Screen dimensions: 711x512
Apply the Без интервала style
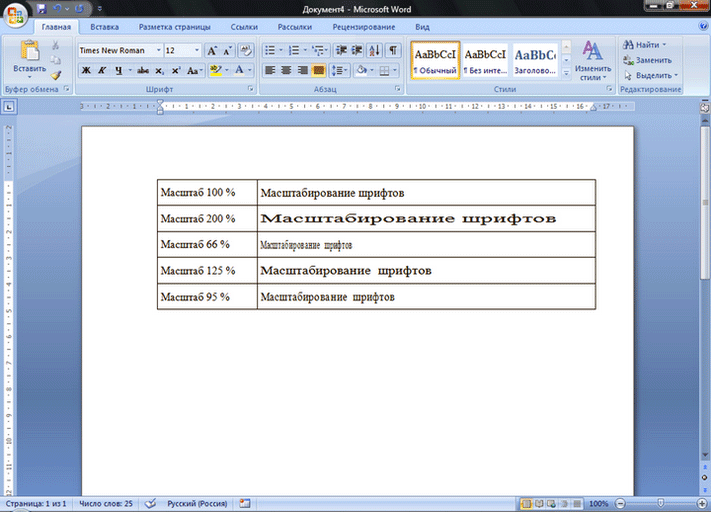click(485, 60)
